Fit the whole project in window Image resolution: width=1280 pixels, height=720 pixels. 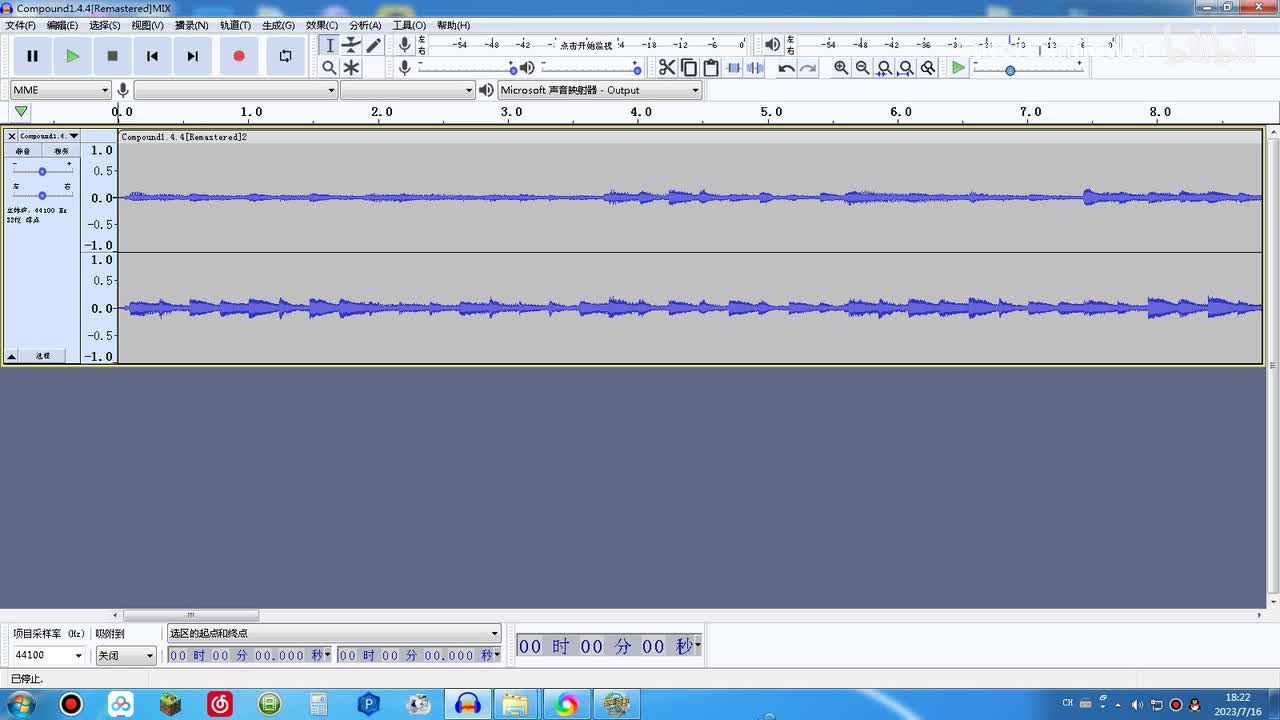pyautogui.click(x=906, y=67)
